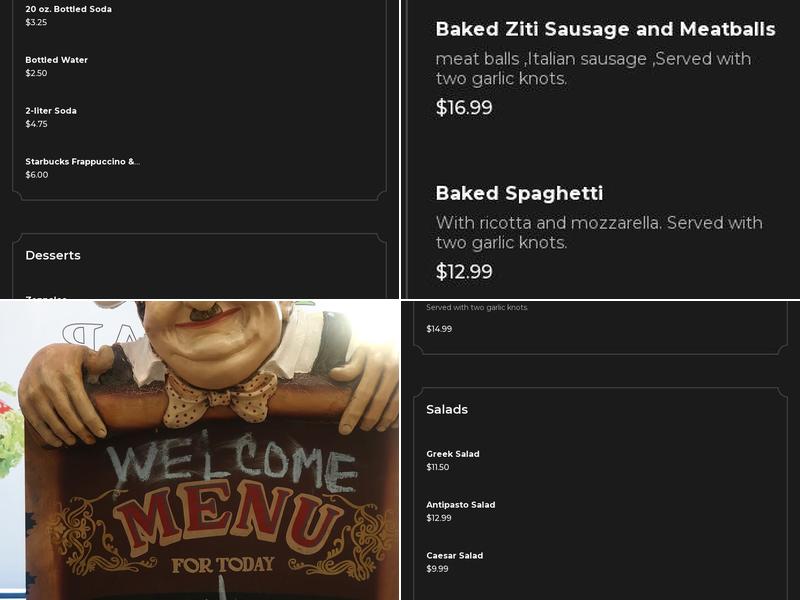Open the Salads section header
This screenshot has height=600, width=800.
(x=446, y=409)
